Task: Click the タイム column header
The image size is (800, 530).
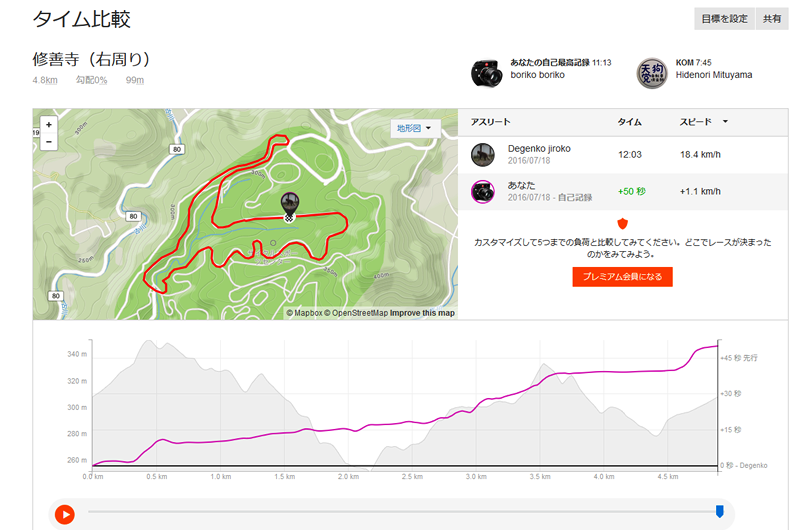Action: 630,121
